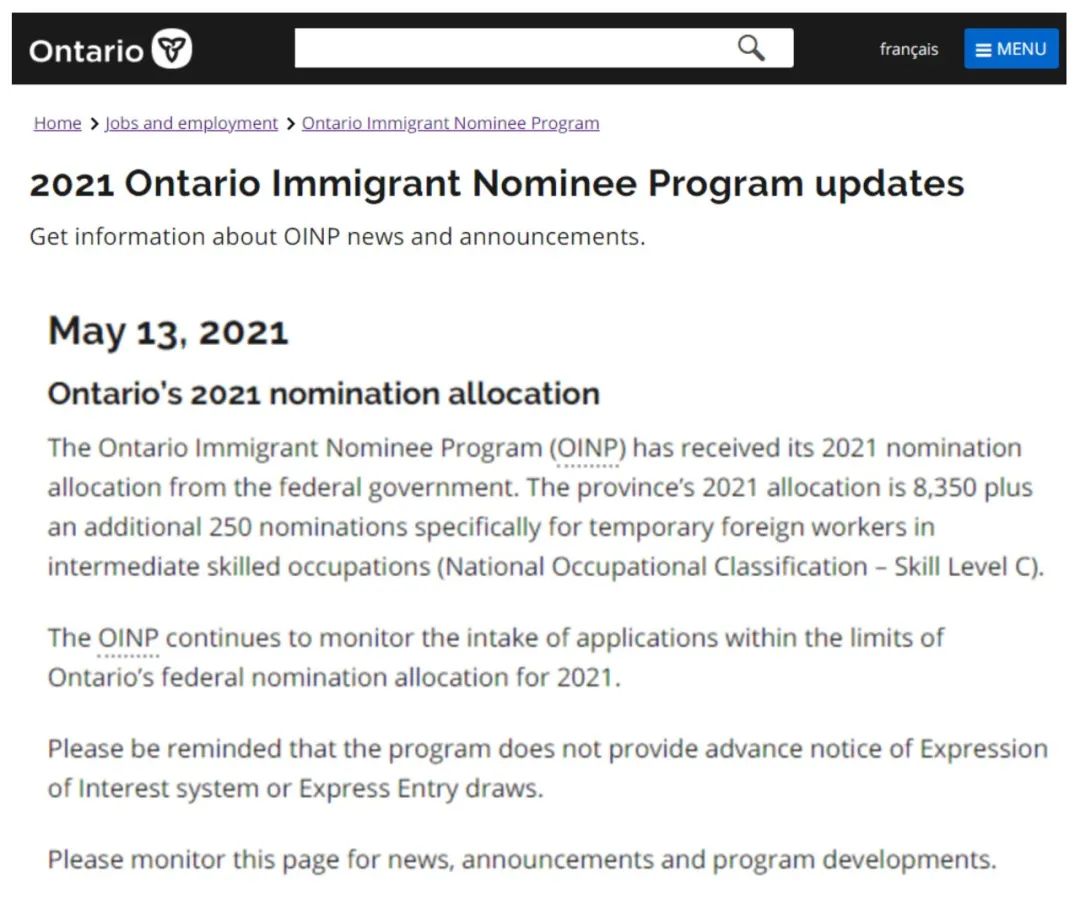The width and height of the screenshot is (1080, 900).
Task: Open the Ontario Immigrant Nominee Program breadcrumb
Action: 450,123
